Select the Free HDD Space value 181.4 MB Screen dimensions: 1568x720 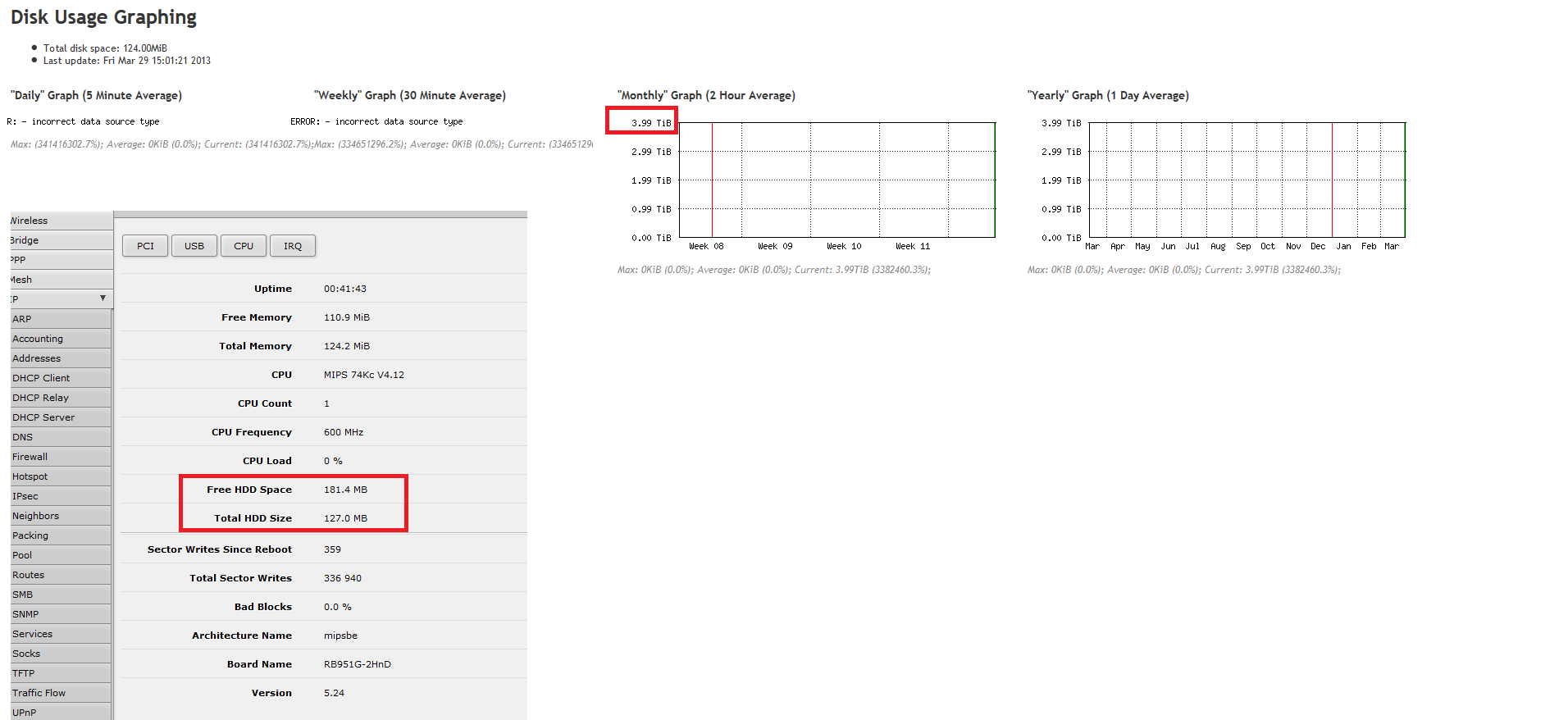point(345,490)
